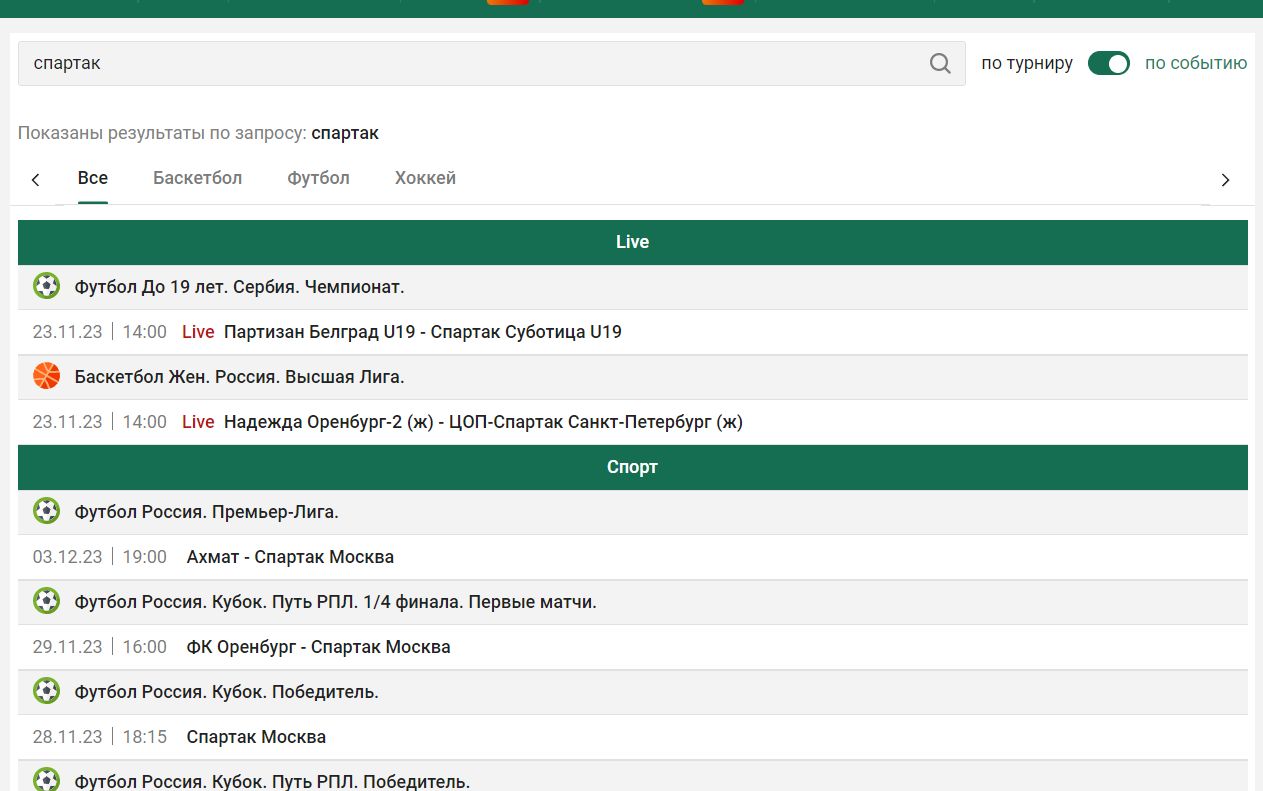Click football icon beside Россия. Премьер-Лига
This screenshot has height=791, width=1263.
(47, 511)
